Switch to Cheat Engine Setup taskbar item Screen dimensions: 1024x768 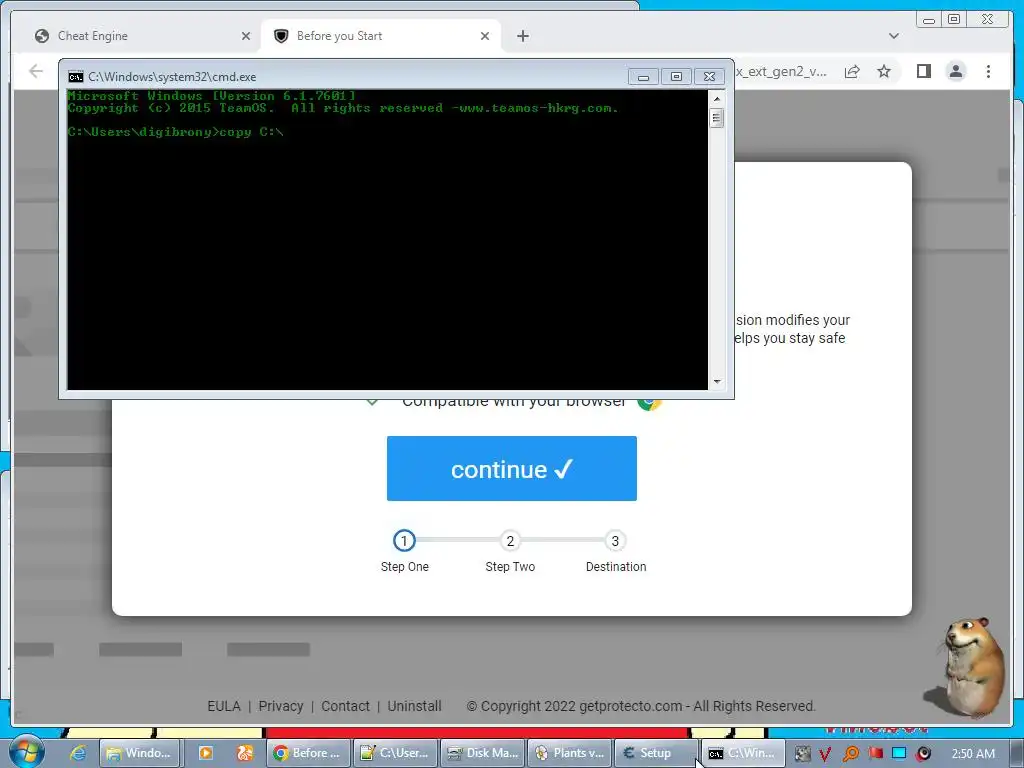point(656,753)
